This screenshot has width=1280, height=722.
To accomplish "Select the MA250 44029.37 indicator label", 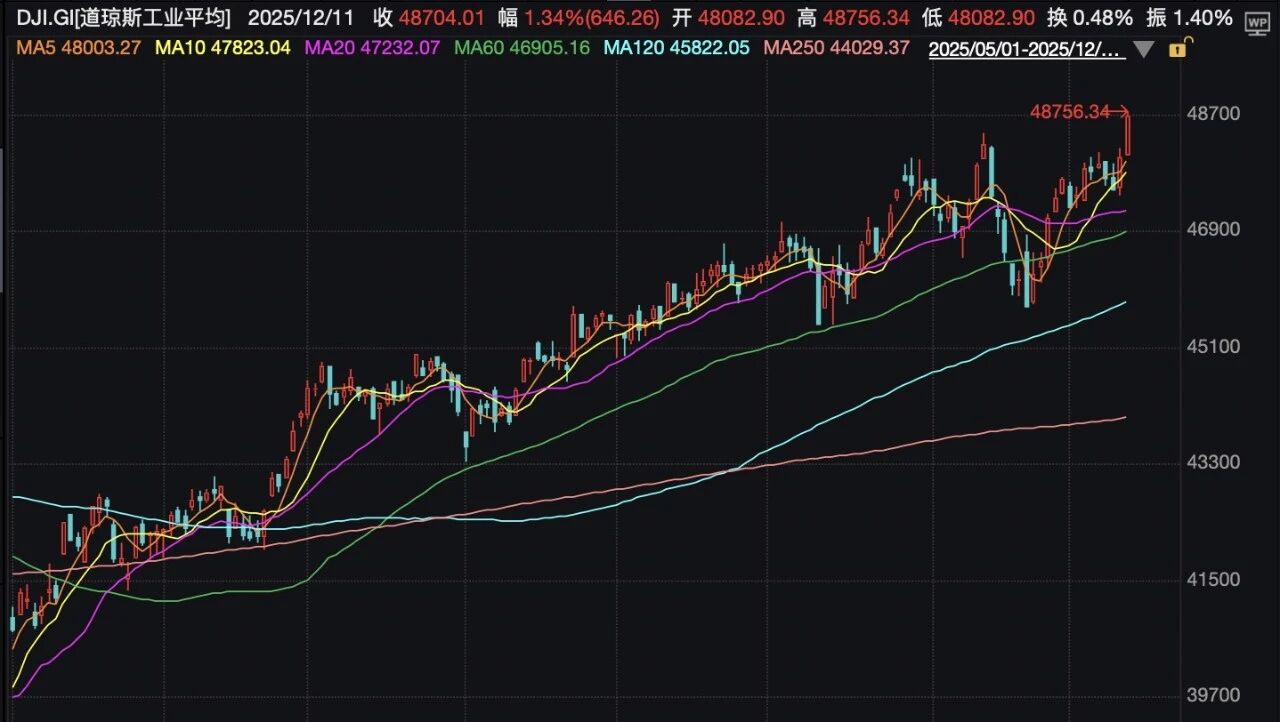I will (x=836, y=47).
